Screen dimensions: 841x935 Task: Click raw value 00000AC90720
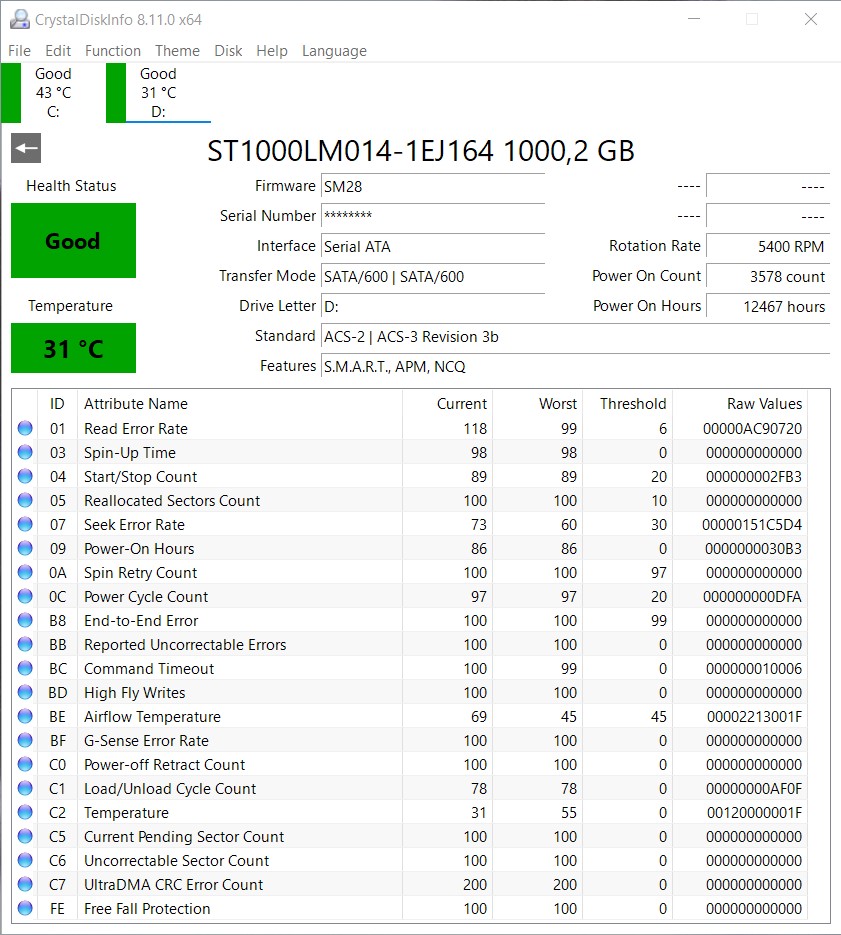[x=752, y=429]
